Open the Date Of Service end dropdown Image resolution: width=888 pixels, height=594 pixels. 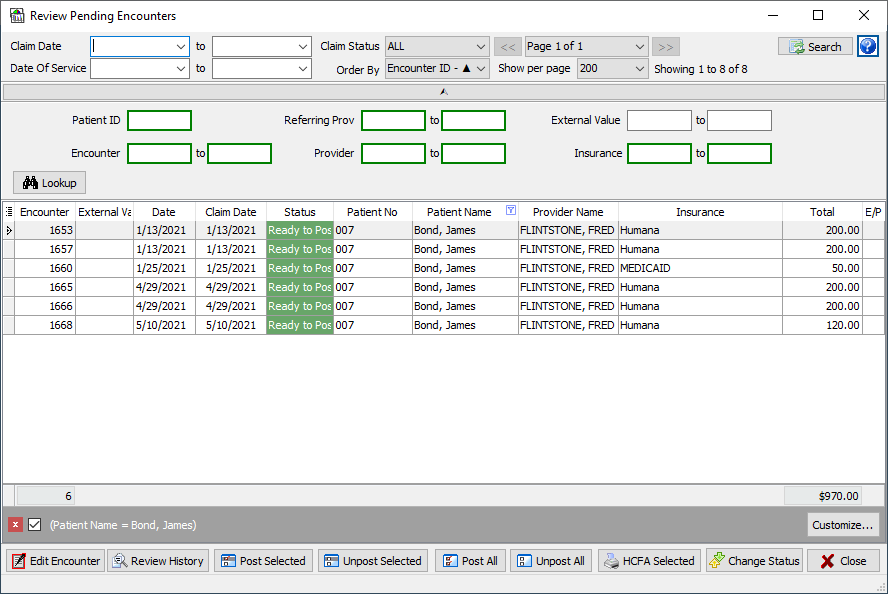point(302,69)
